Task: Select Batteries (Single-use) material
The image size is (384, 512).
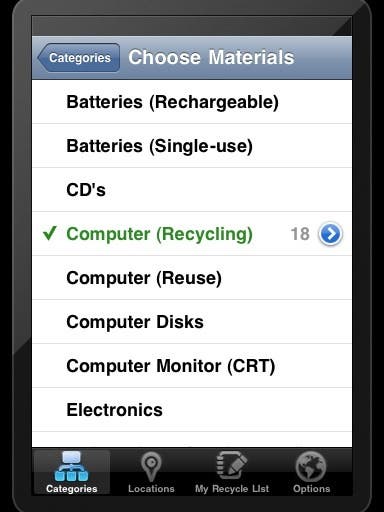Action: coord(192,146)
